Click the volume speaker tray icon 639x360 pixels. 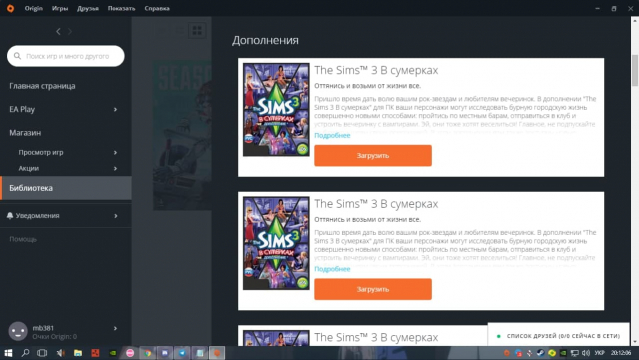pos(586,353)
